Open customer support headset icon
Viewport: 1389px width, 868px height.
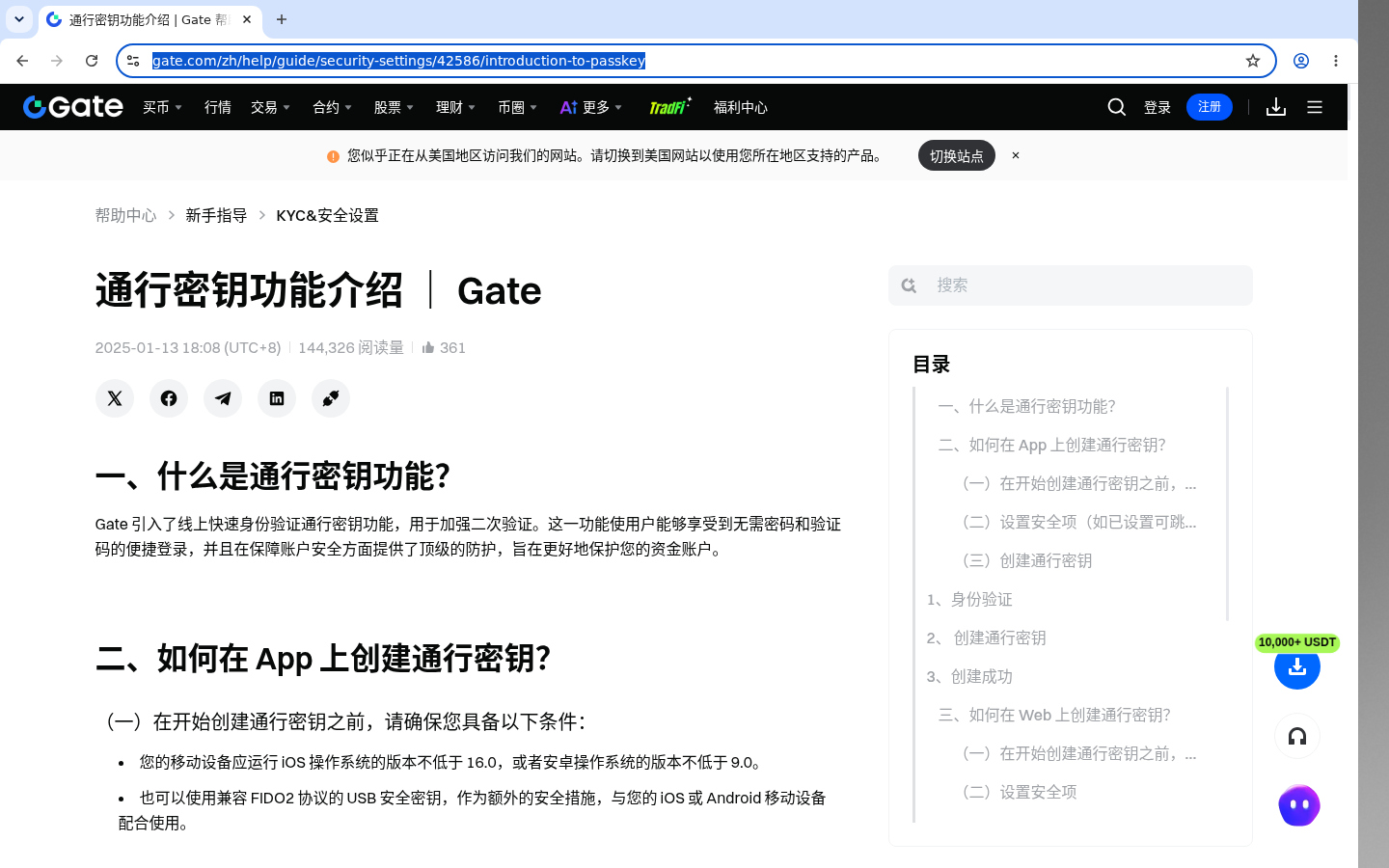coord(1297,737)
